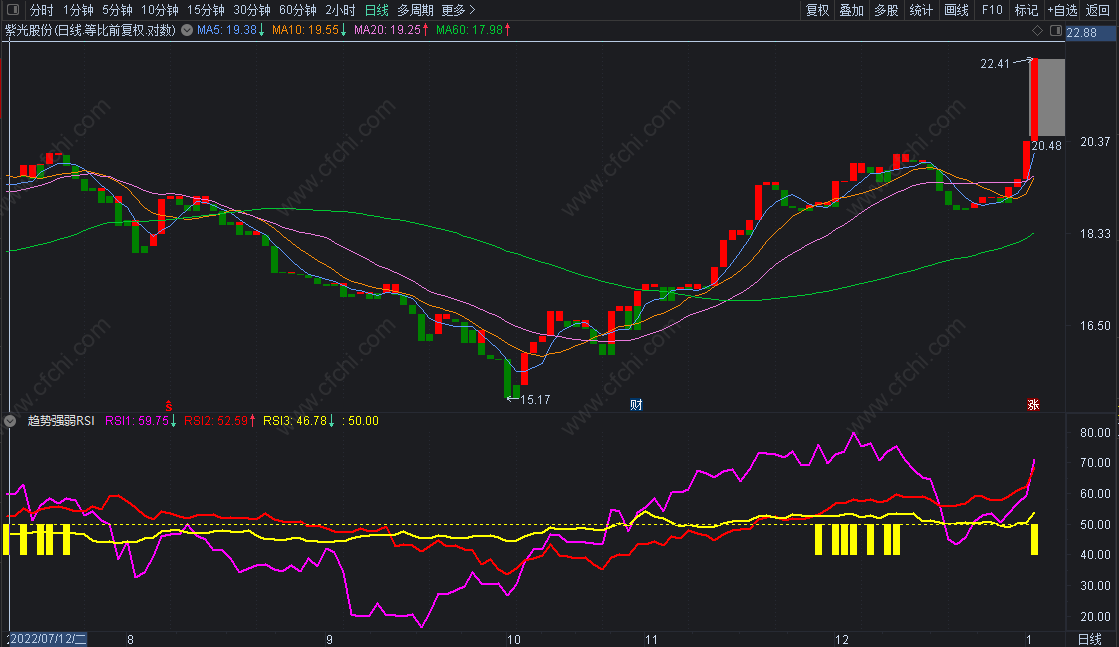Expand 更多 timeframe options

click(458, 10)
